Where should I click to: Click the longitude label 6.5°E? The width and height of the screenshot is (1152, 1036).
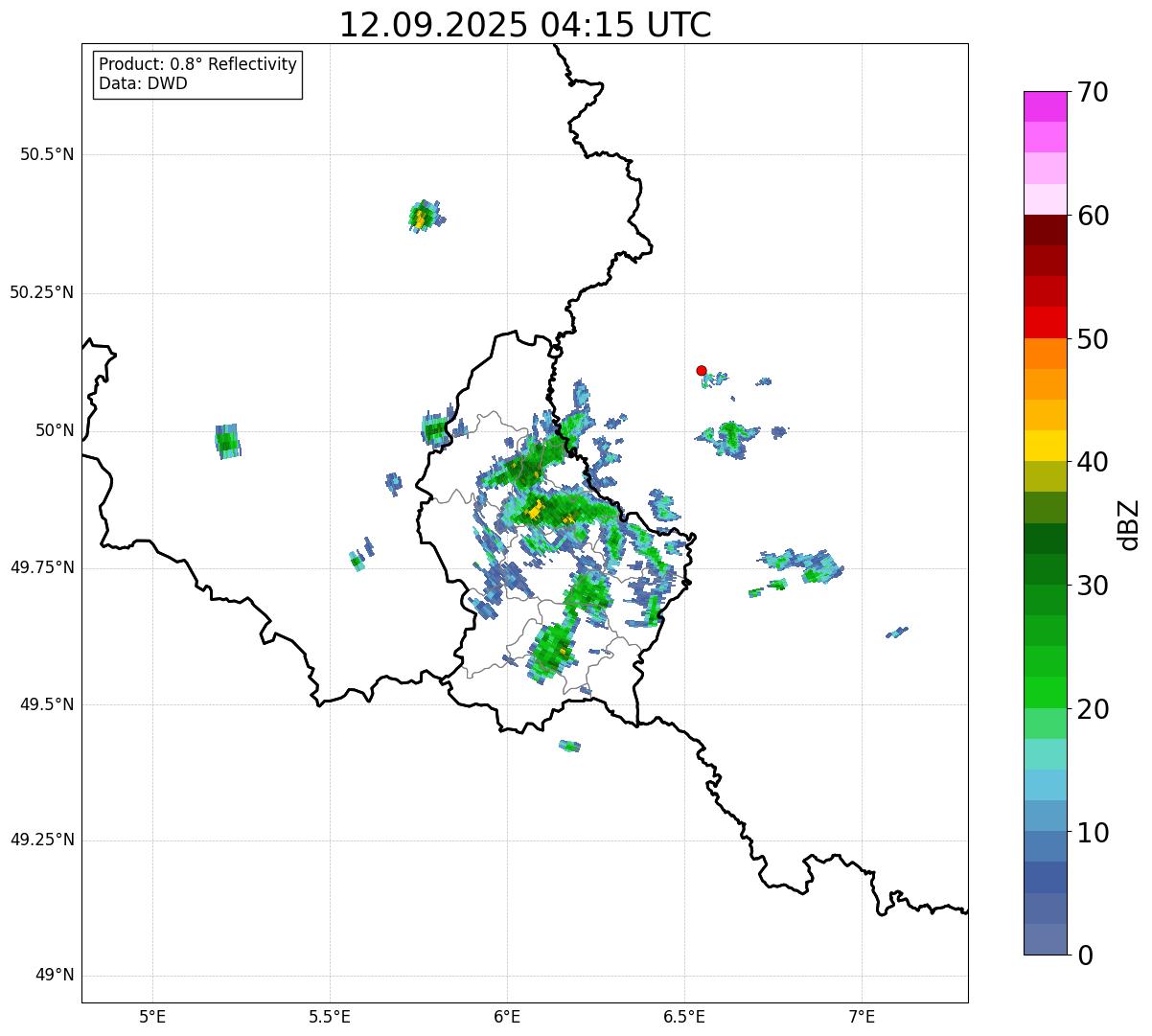684,1016
